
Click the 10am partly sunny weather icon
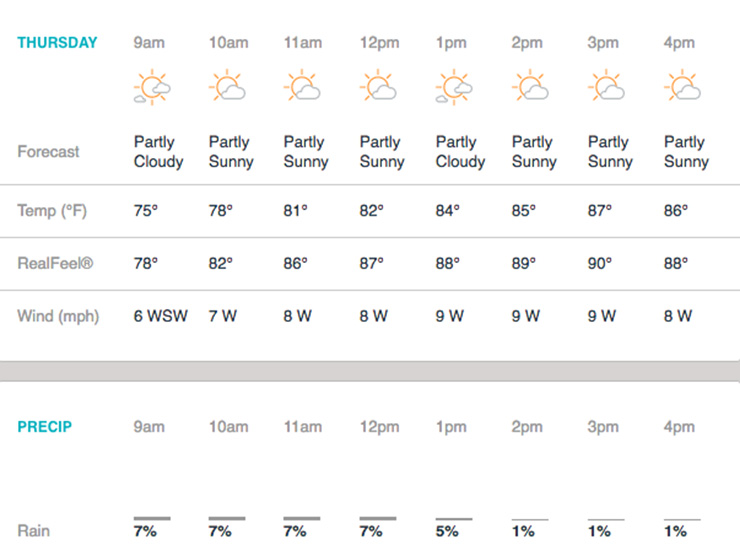point(227,85)
